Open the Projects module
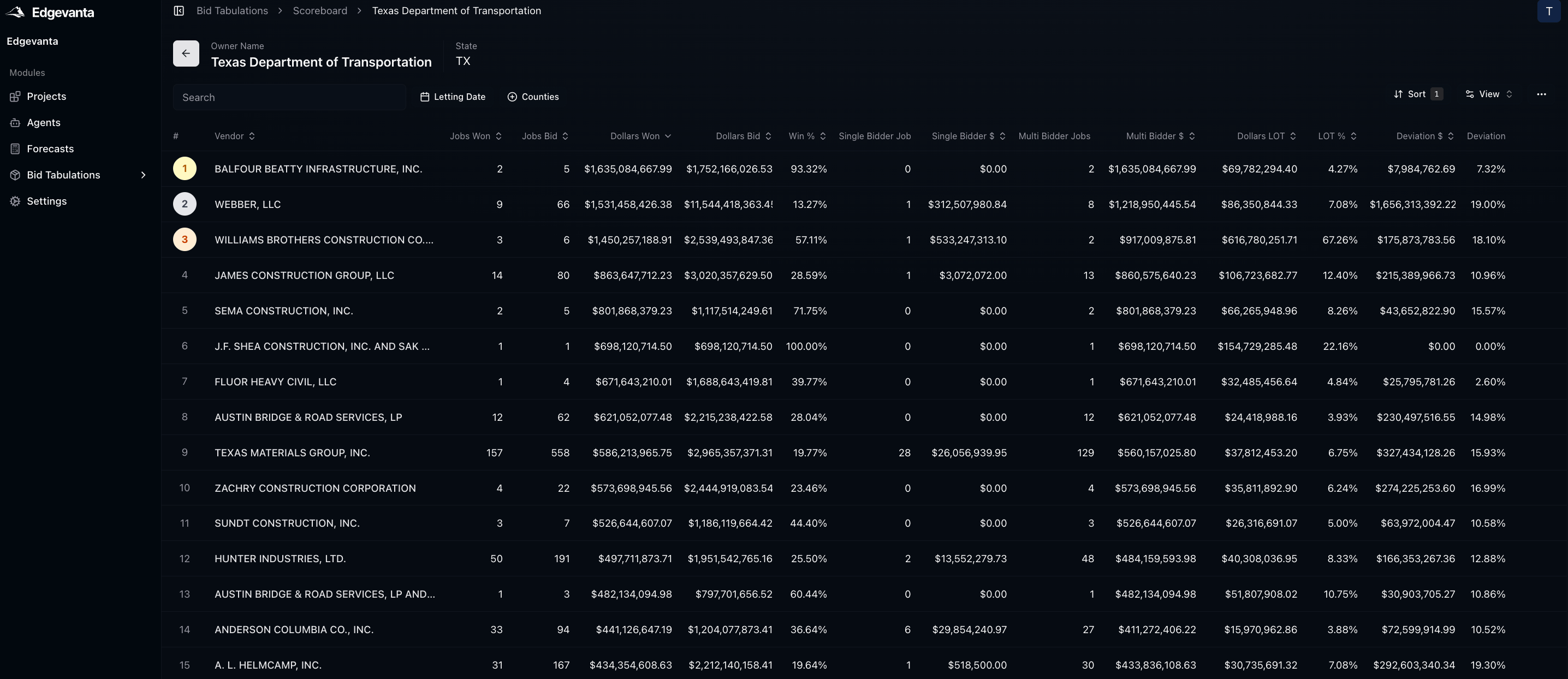 [46, 96]
